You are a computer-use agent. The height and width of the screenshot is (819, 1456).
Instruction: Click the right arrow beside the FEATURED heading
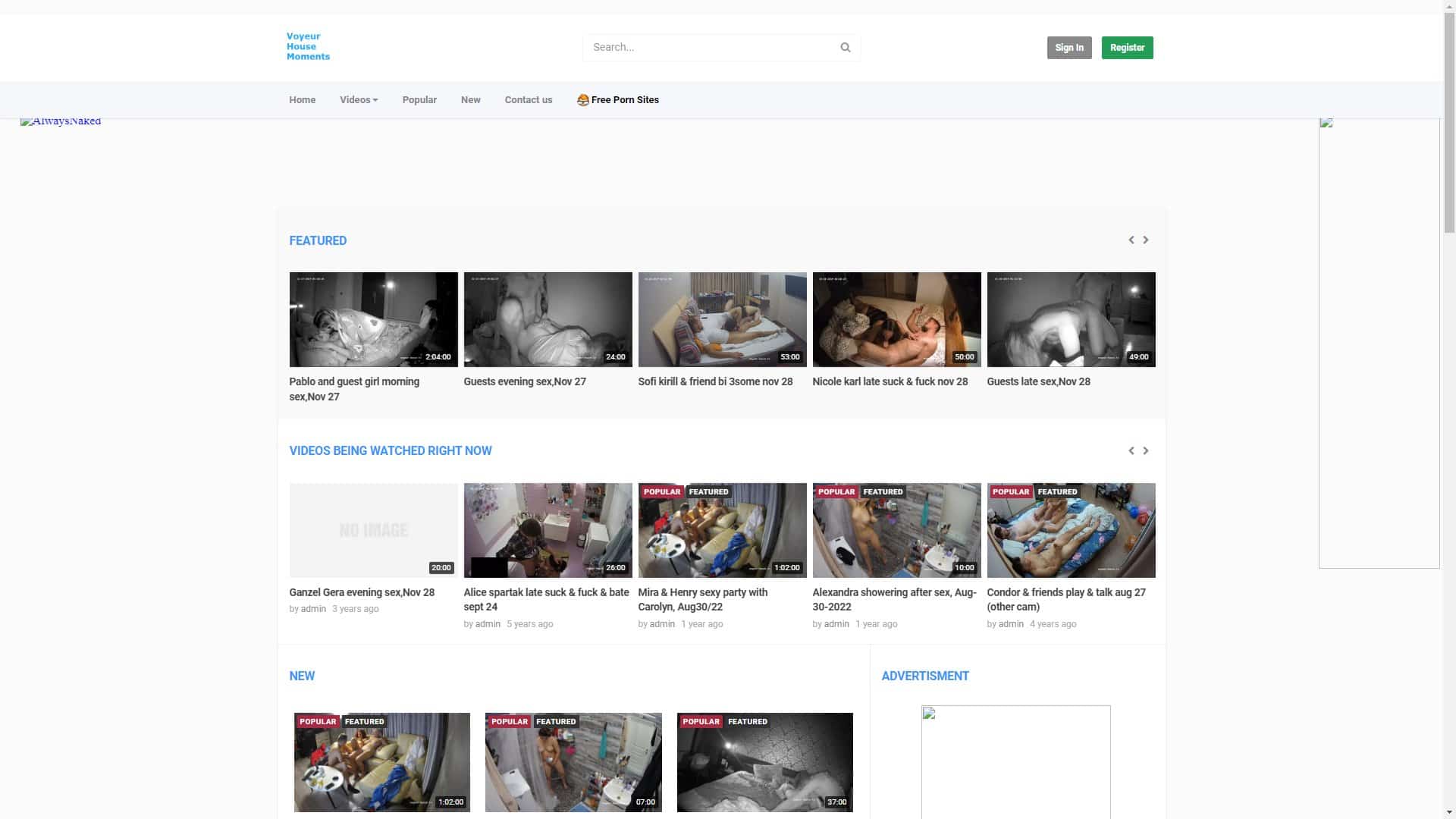(x=1146, y=240)
